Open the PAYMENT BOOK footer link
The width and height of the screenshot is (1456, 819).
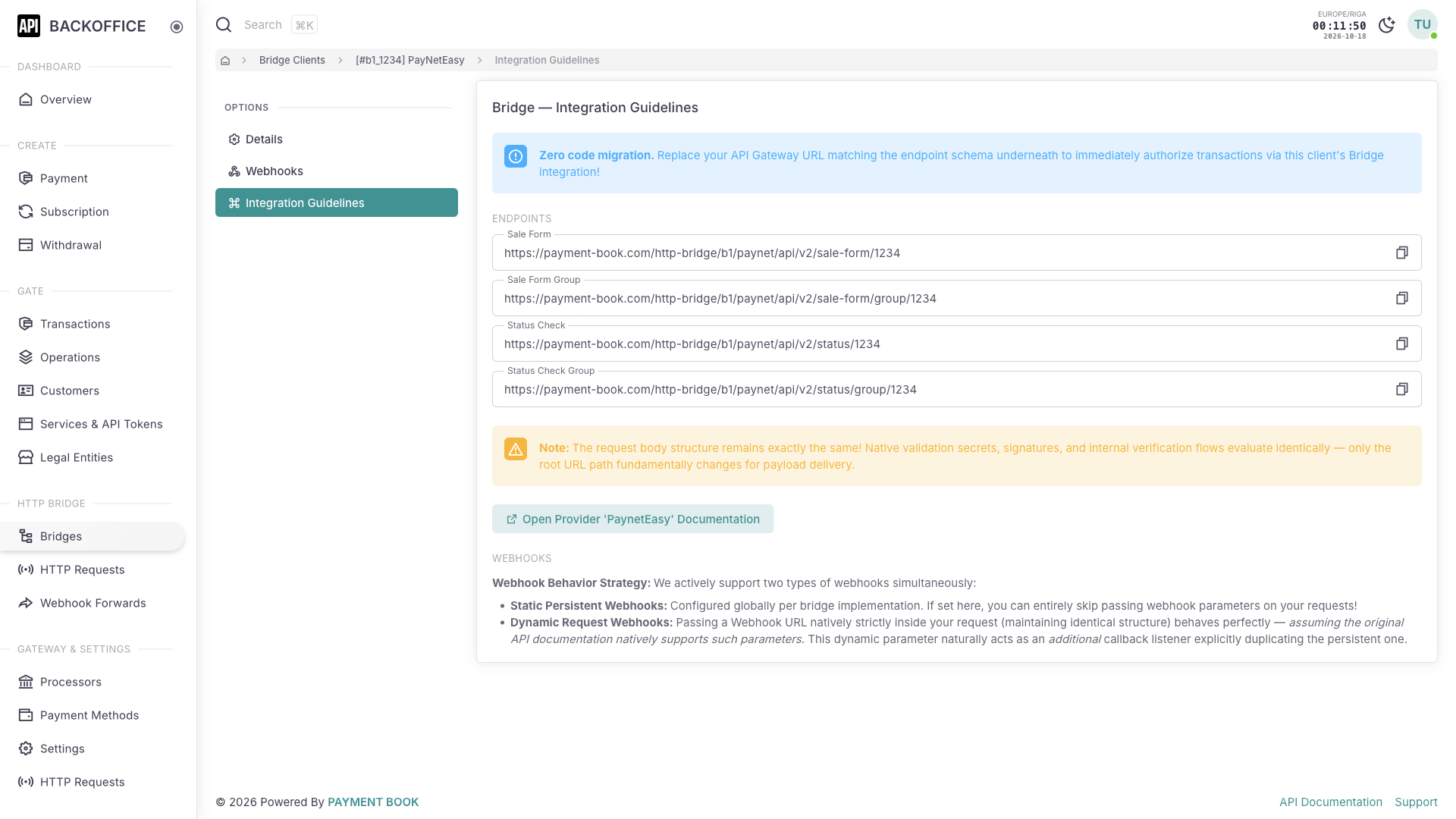(x=373, y=802)
